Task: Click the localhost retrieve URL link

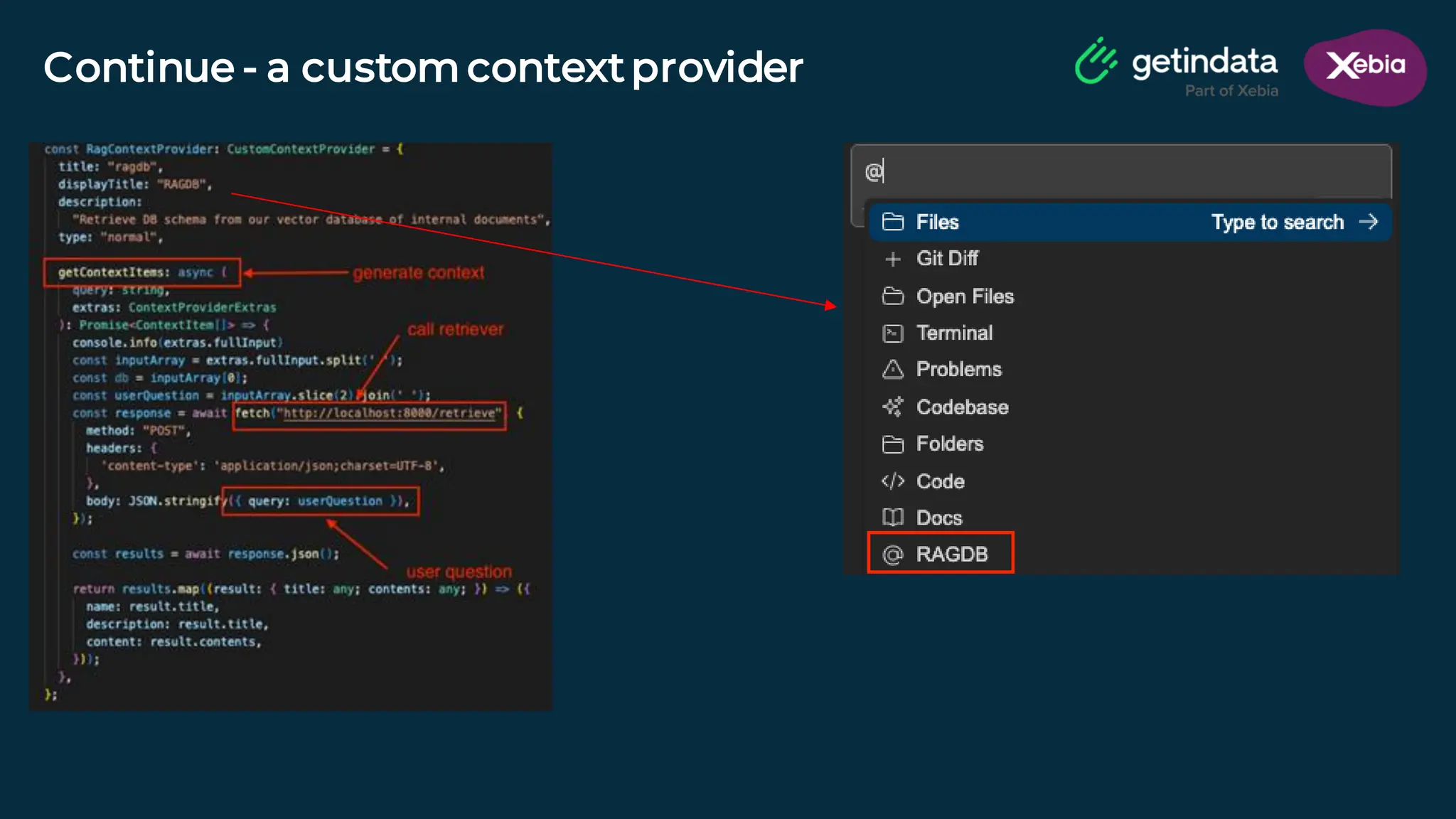Action: tap(390, 413)
